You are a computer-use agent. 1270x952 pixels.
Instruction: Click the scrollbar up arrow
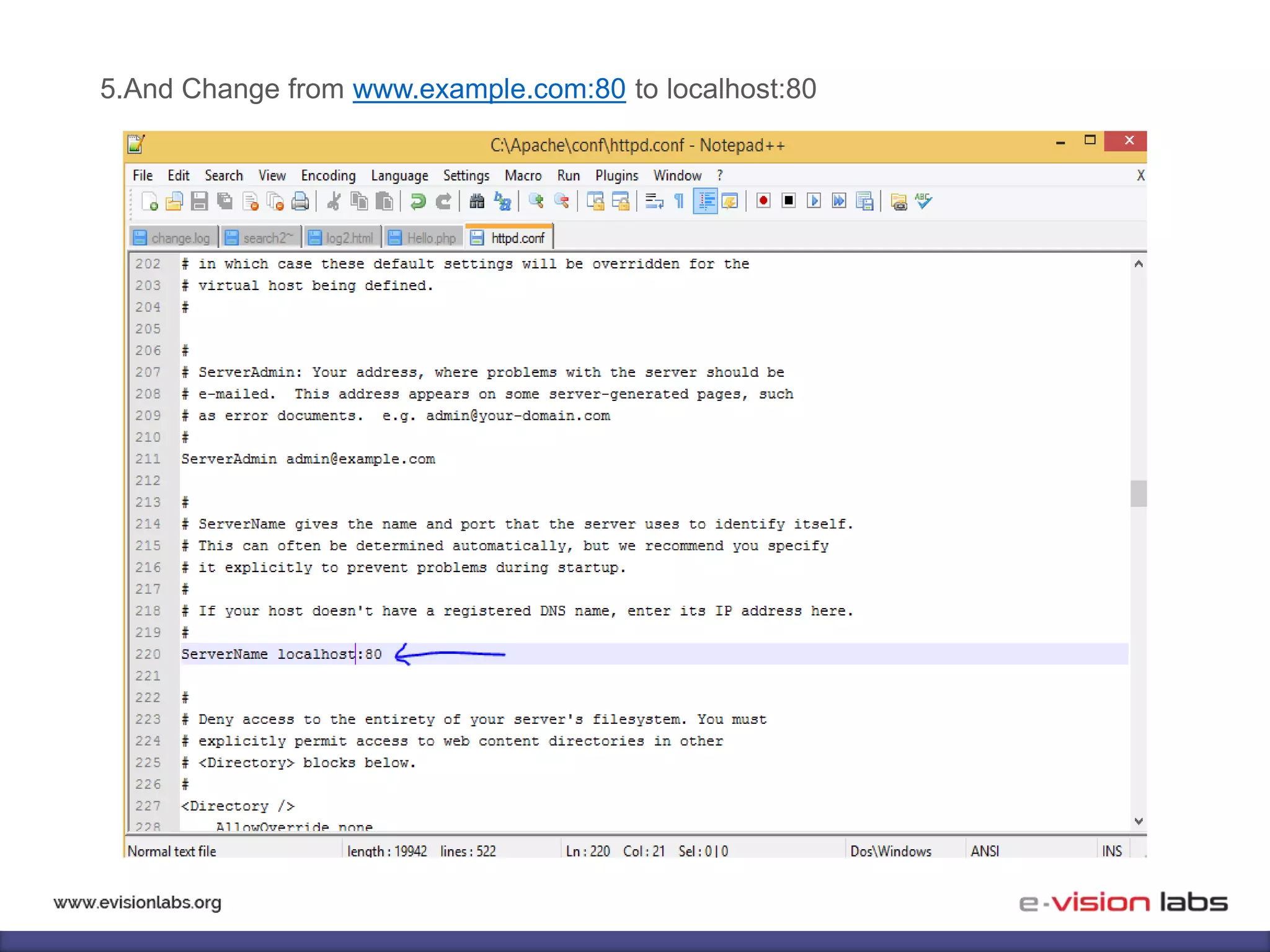(x=1139, y=264)
